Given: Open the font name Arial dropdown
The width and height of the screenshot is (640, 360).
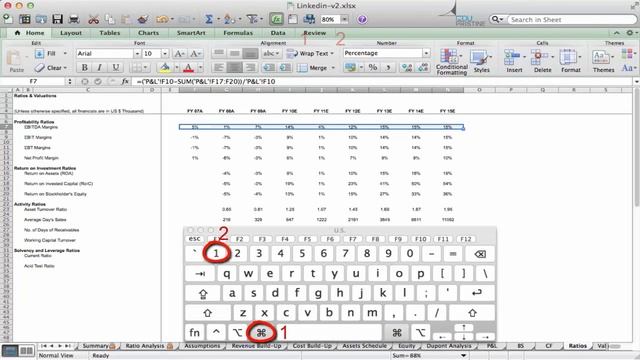Looking at the screenshot, I should 137,53.
